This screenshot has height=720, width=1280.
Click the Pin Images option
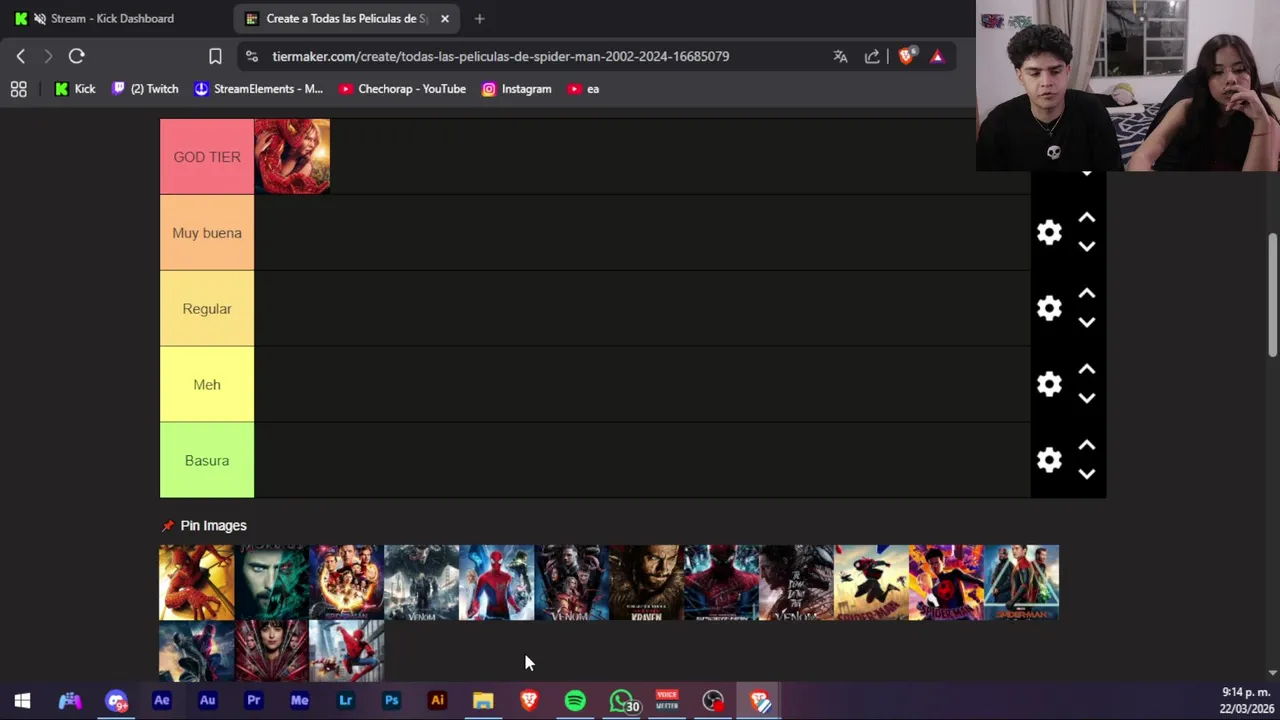pyautogui.click(x=204, y=525)
